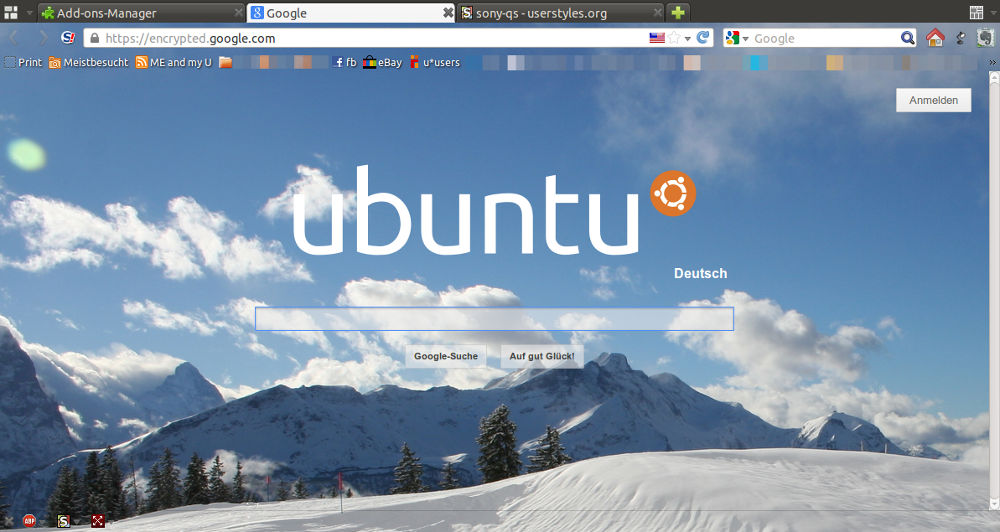This screenshot has width=1000, height=532.
Task: Go back to the previous page
Action: click(14, 38)
